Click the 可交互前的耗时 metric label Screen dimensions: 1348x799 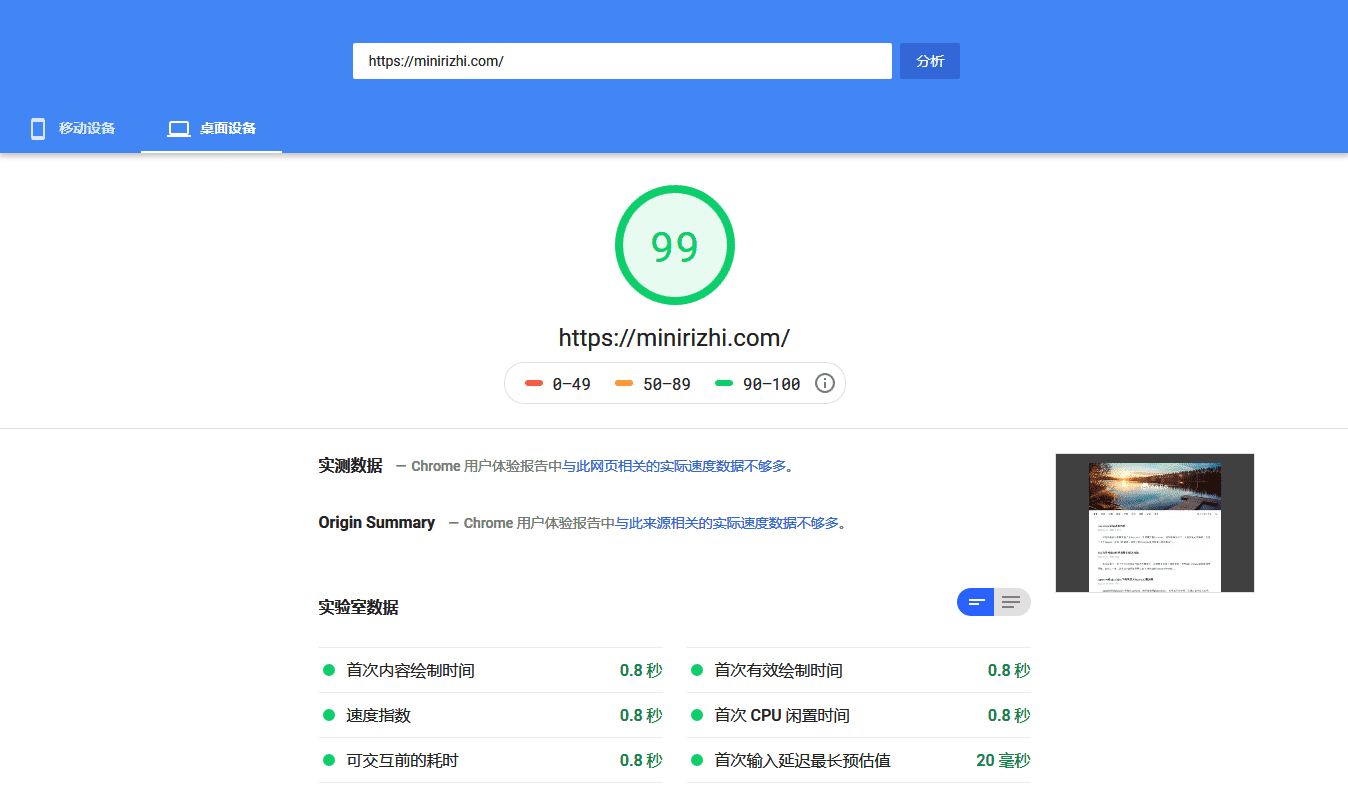coord(402,761)
